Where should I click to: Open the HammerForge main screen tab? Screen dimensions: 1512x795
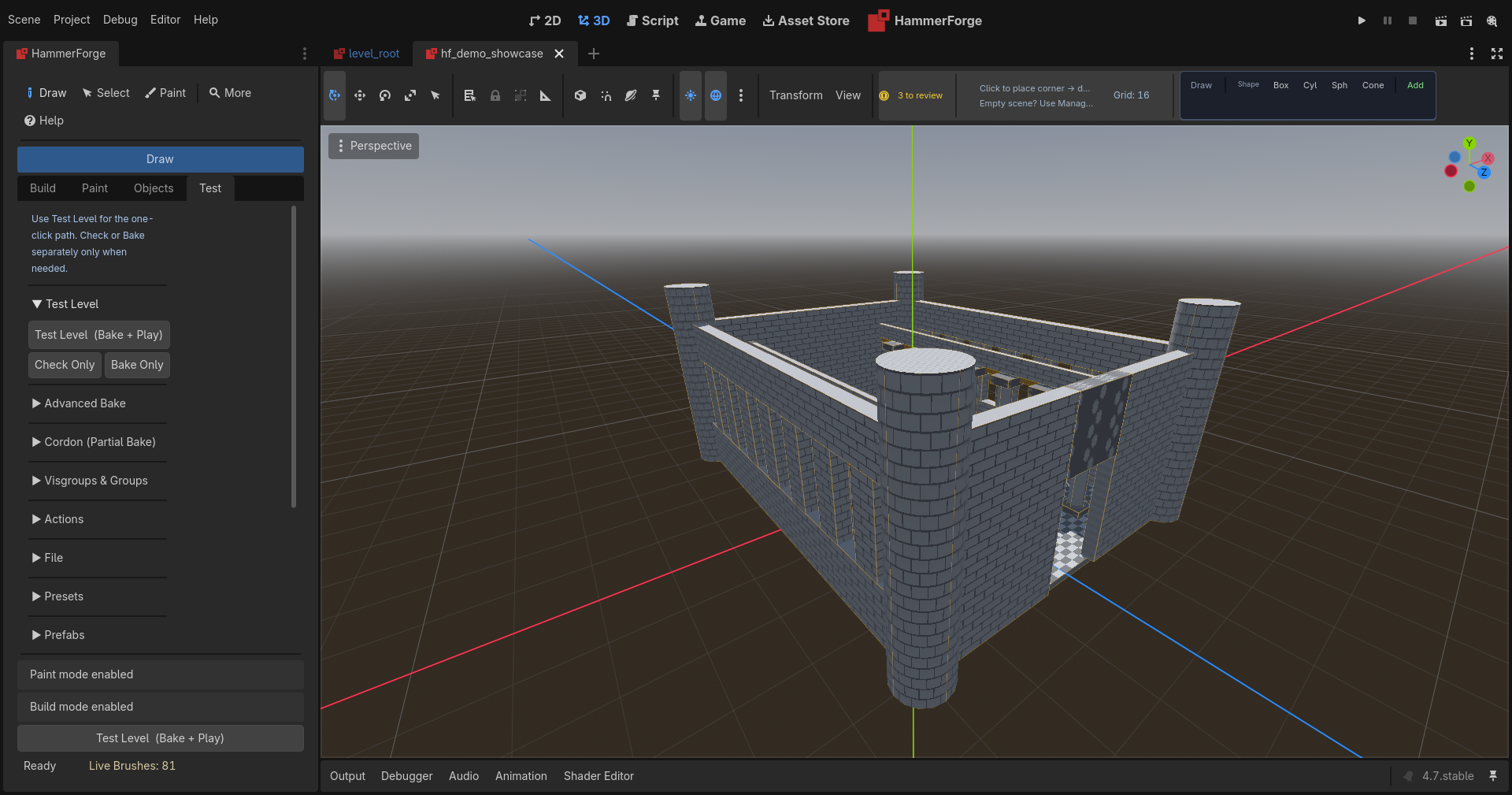coord(925,20)
